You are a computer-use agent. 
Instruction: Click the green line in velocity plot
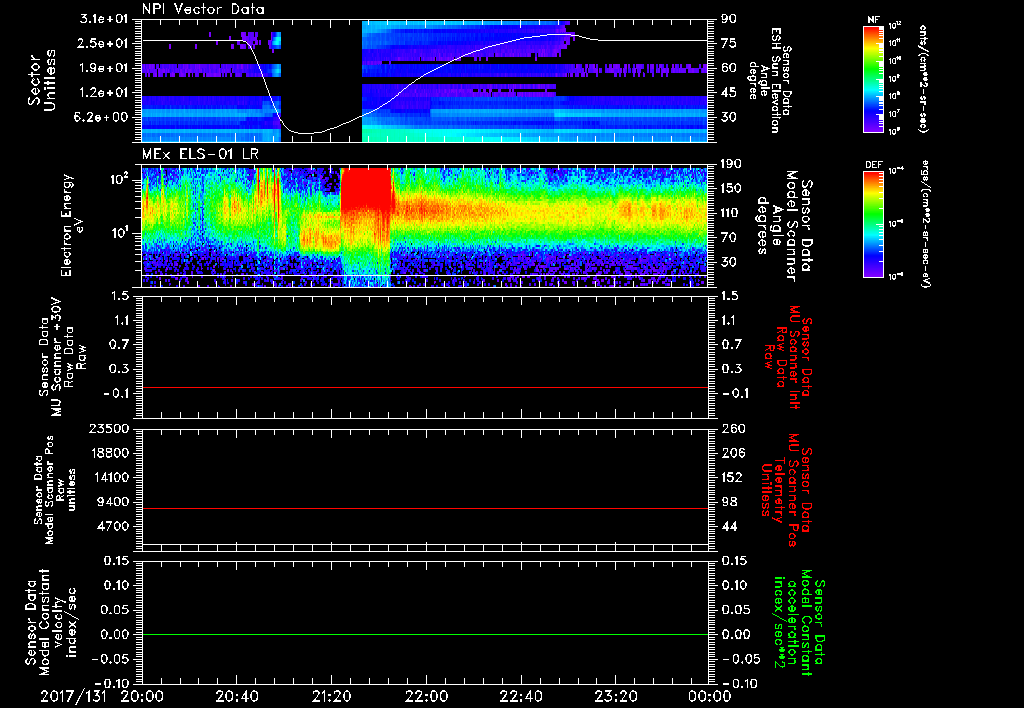425,634
